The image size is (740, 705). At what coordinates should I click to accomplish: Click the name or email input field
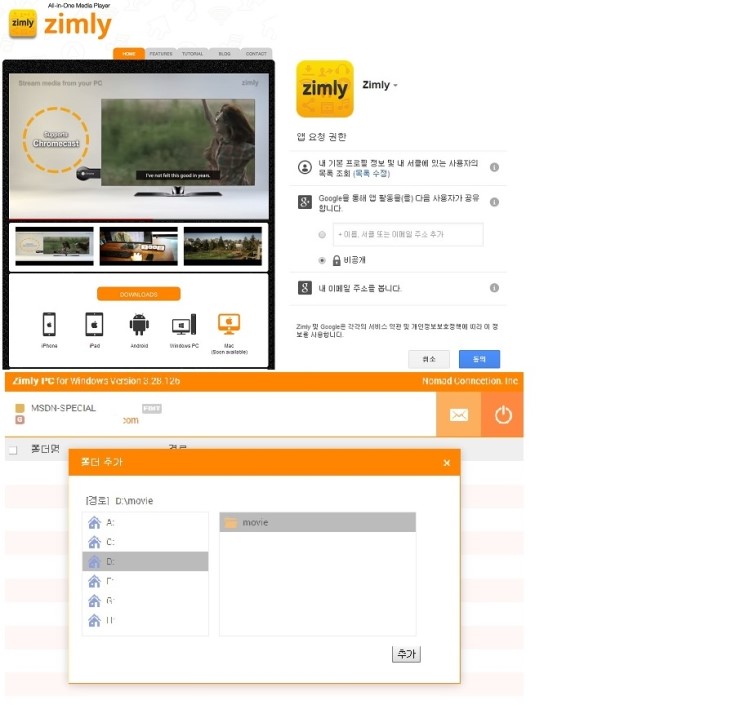tap(407, 235)
